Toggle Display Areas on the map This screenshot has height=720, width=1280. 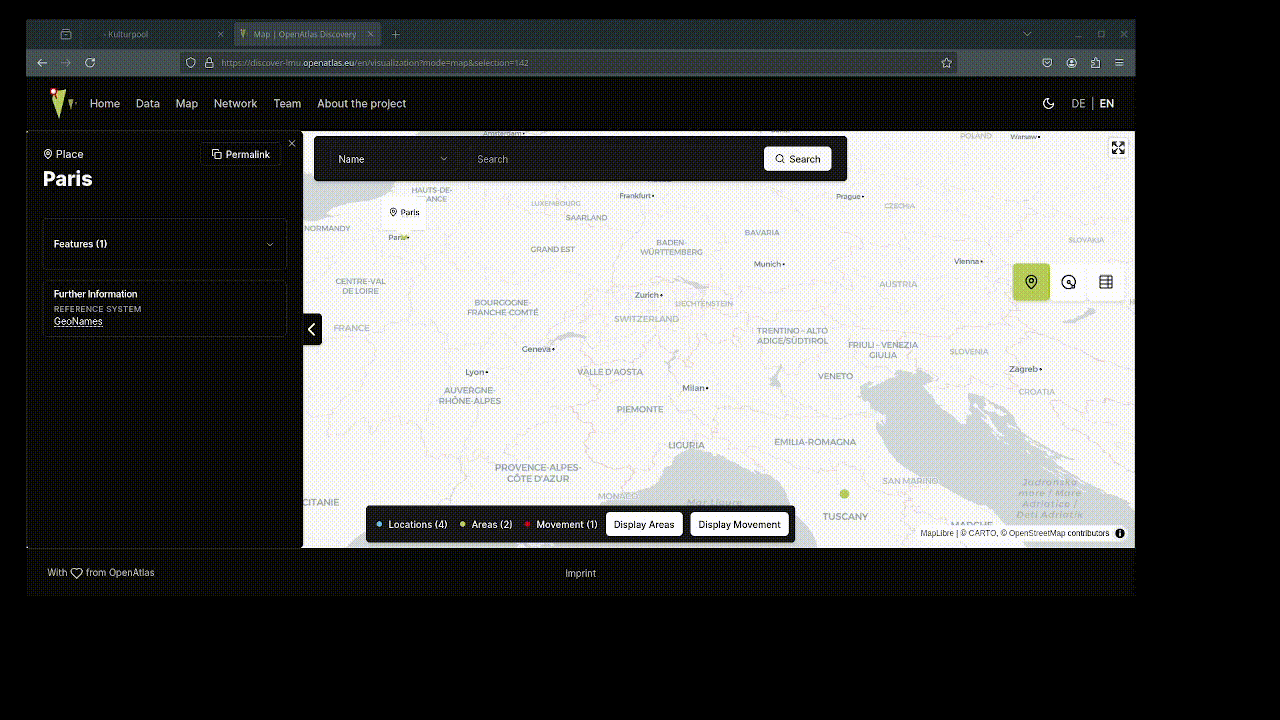click(644, 524)
